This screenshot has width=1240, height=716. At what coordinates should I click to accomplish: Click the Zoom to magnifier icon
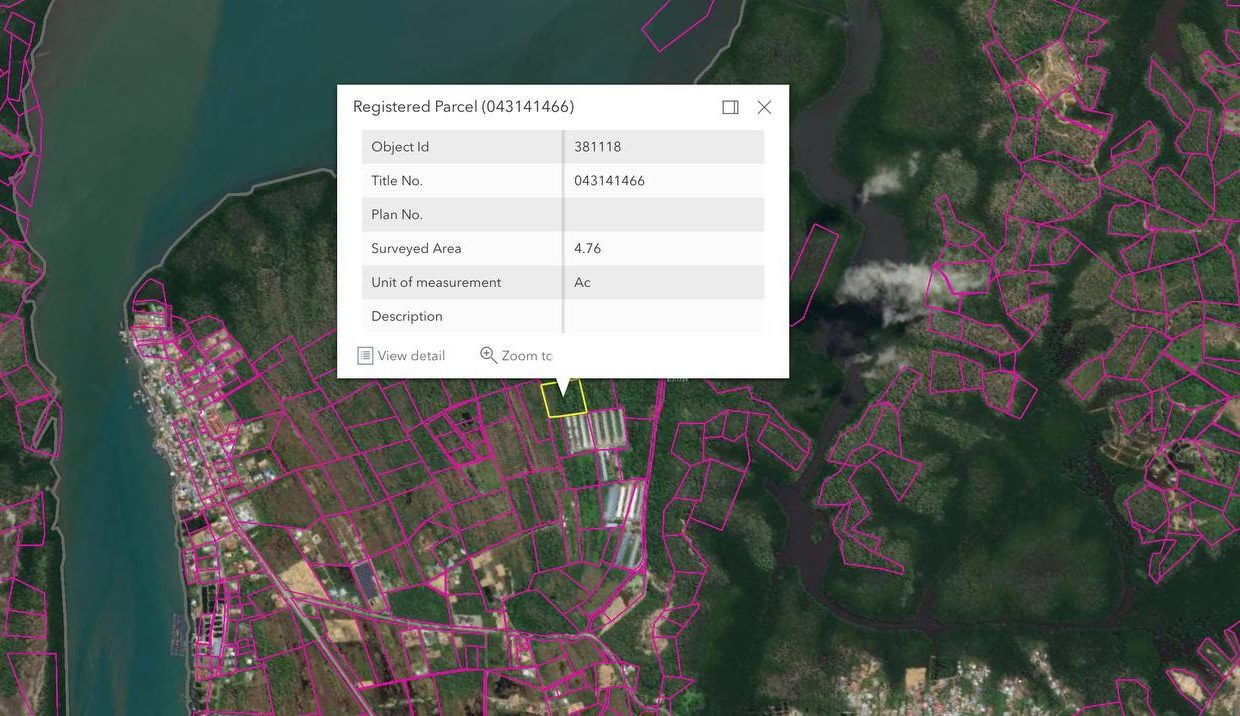point(488,355)
